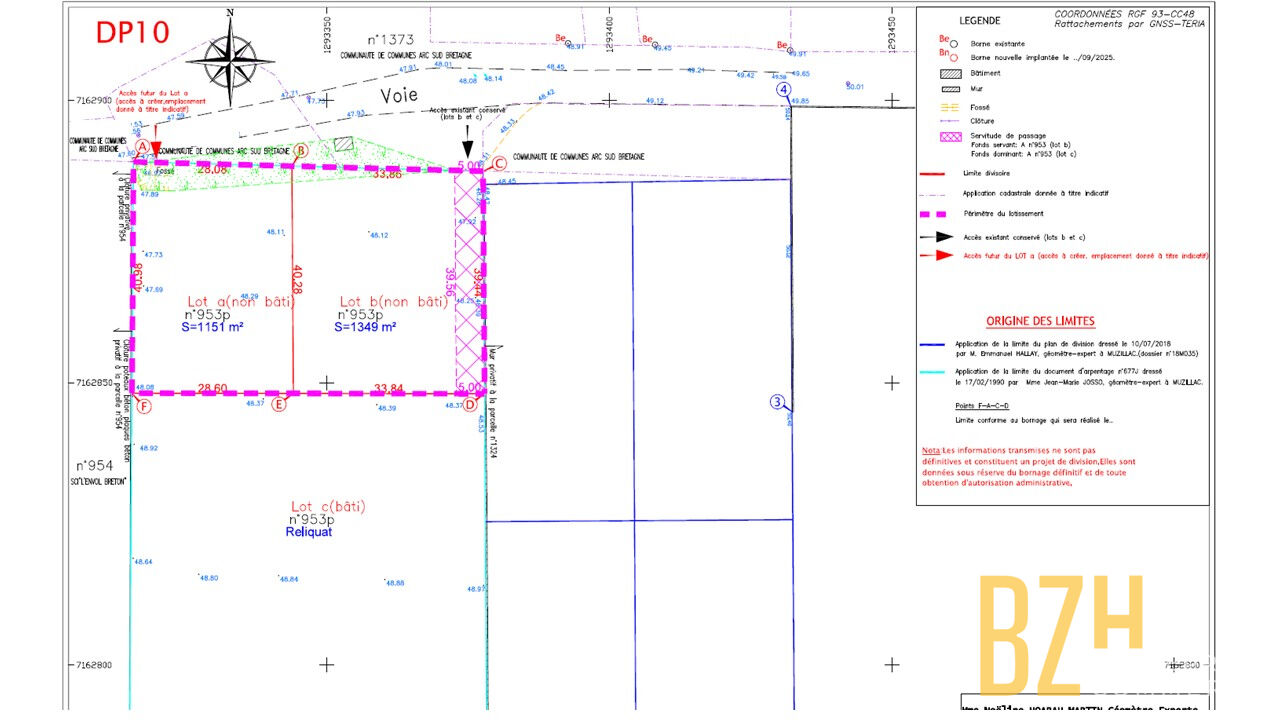Click boundary point marker A

tap(142, 147)
